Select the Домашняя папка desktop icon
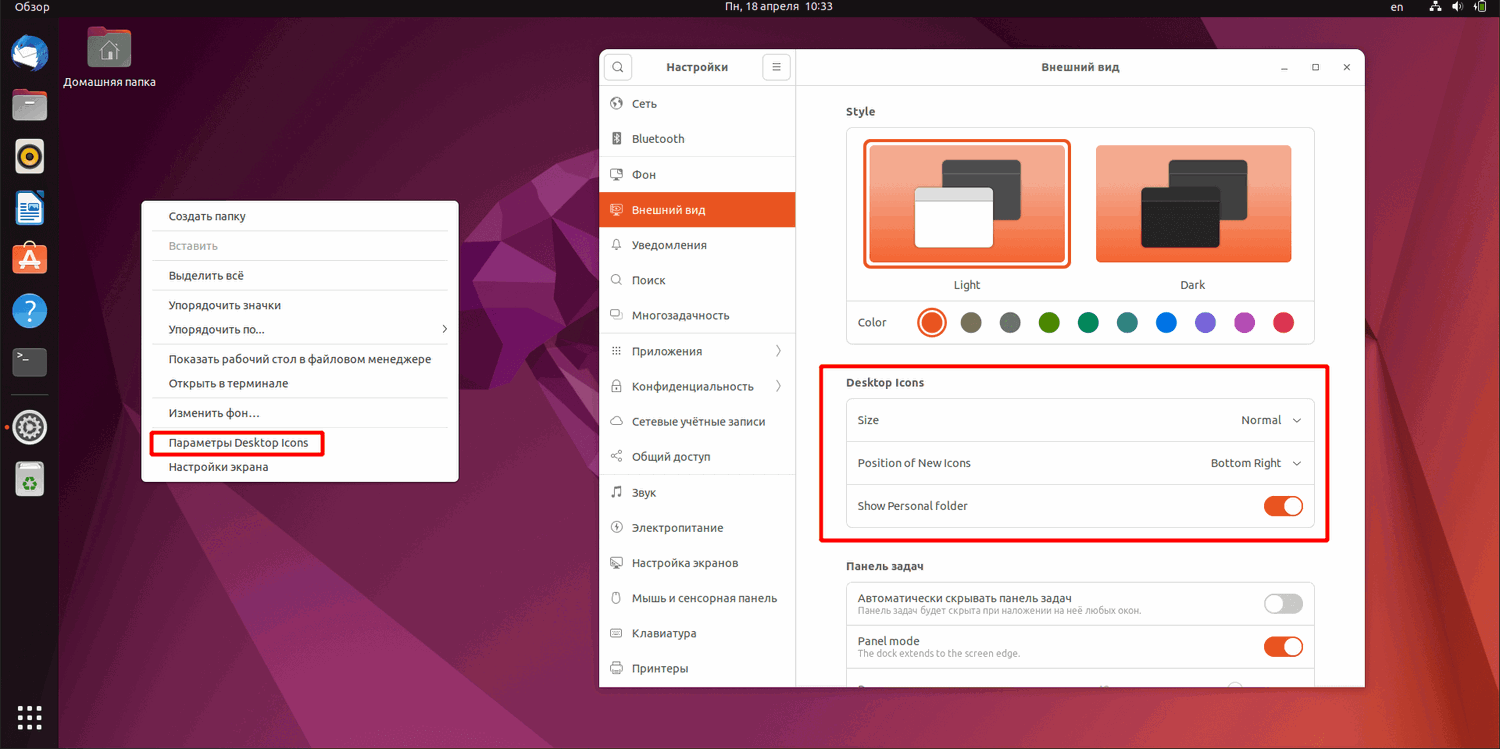 click(109, 57)
